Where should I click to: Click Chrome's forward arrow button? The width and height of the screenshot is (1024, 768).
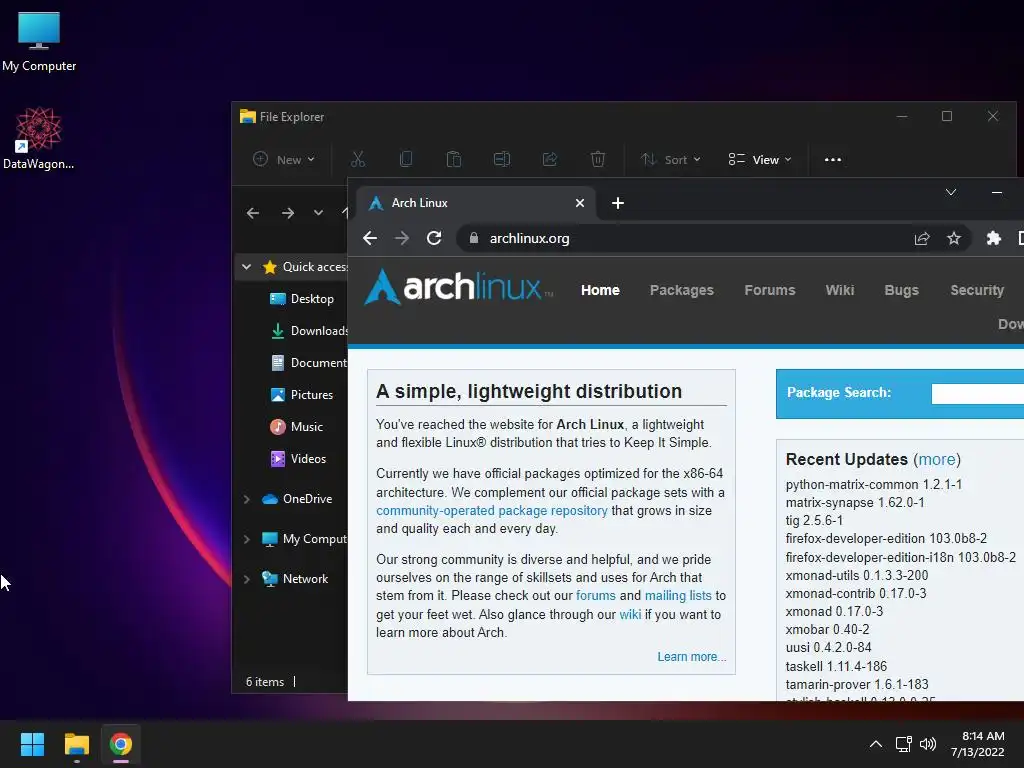coord(402,238)
